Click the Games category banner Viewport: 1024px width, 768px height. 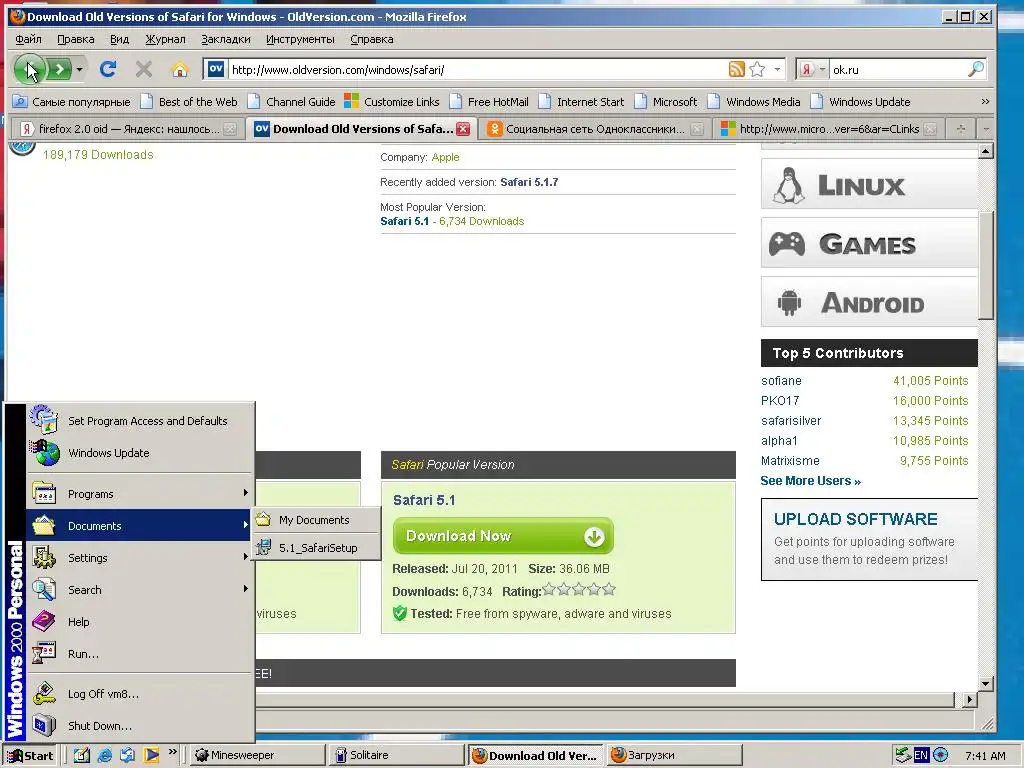pos(869,244)
